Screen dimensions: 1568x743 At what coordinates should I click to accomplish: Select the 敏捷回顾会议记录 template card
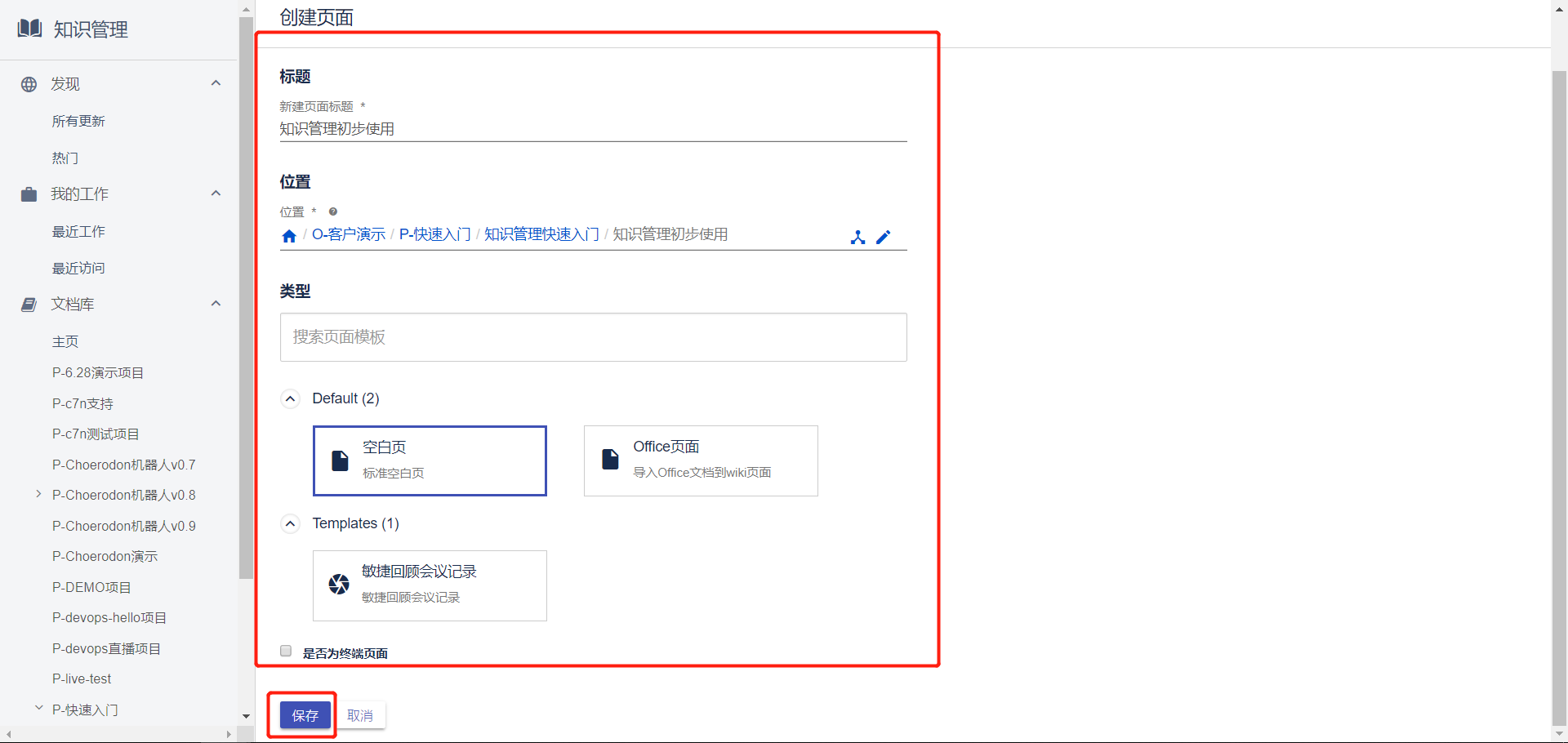coord(430,585)
